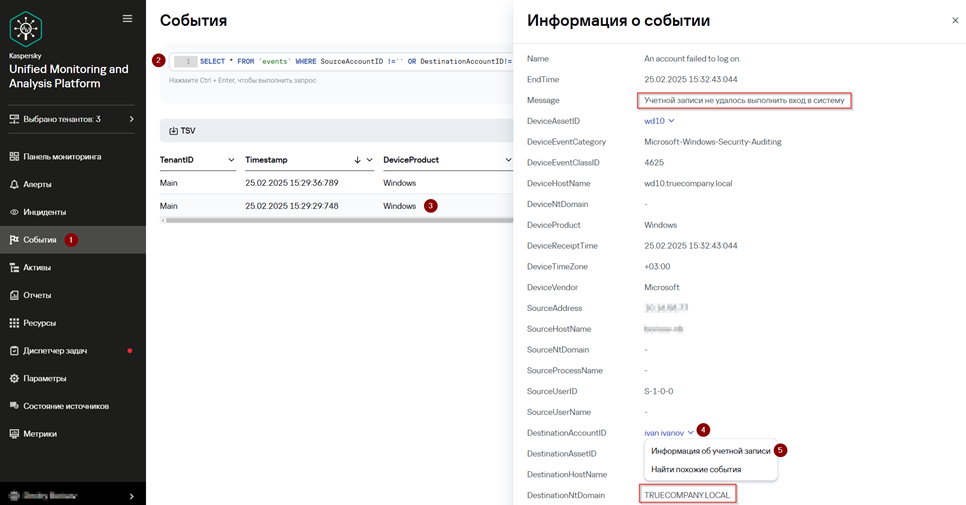
Task: Export events with TSV button
Action: pos(182,131)
